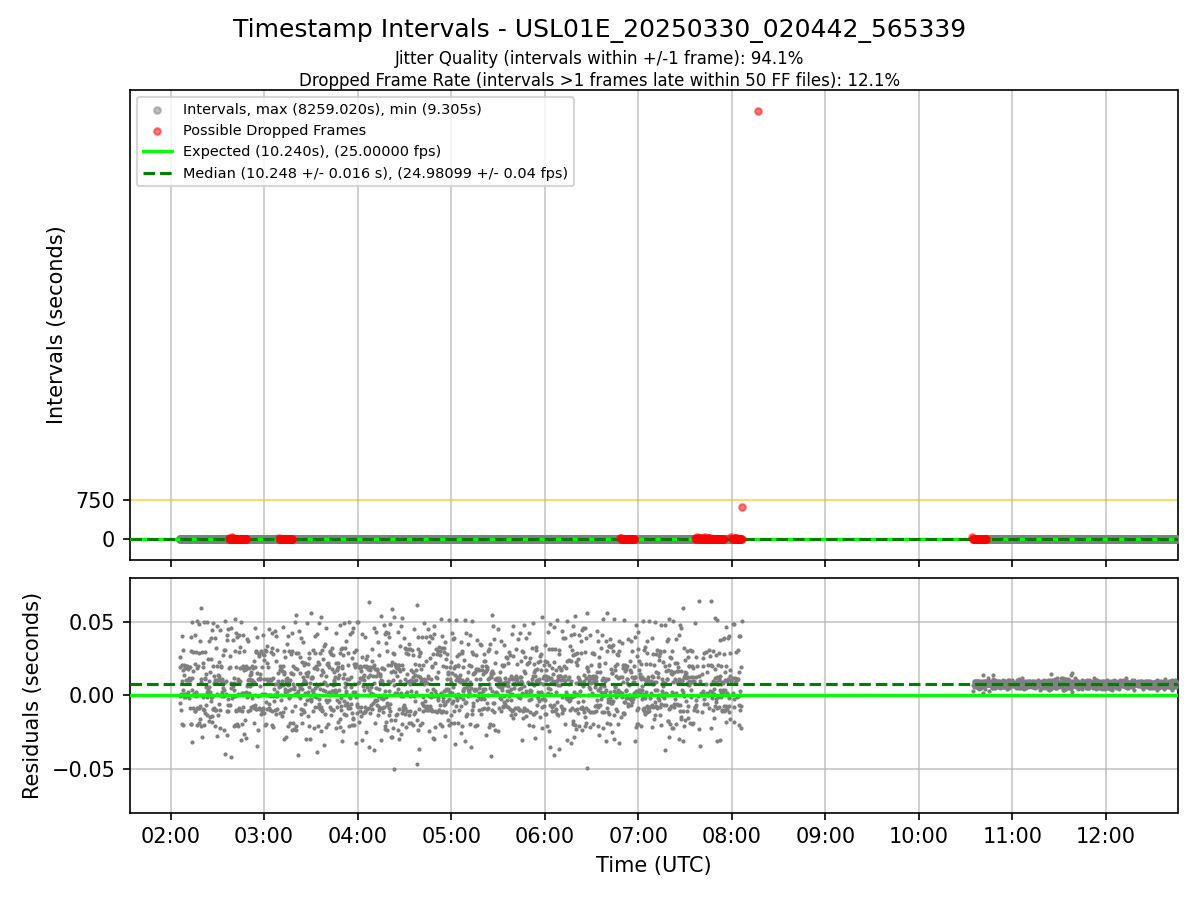Click the red dropped-frame cluster near 02:40
The height and width of the screenshot is (900, 1200).
pos(238,539)
